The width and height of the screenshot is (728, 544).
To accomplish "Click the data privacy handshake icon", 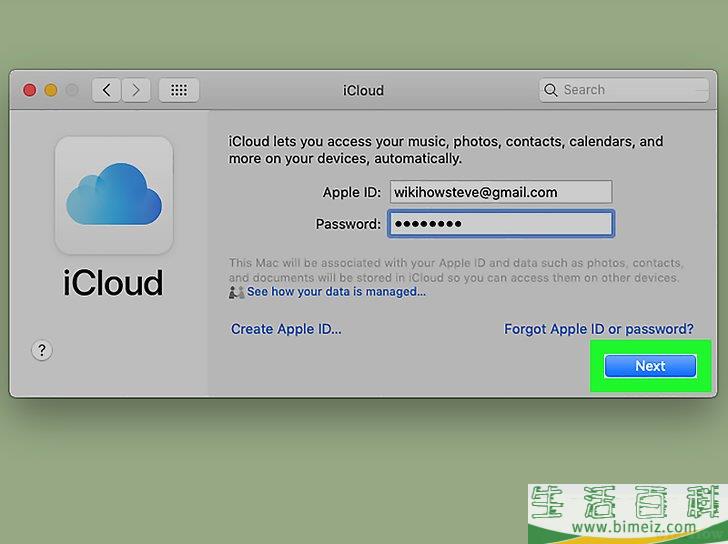I will pos(236,292).
